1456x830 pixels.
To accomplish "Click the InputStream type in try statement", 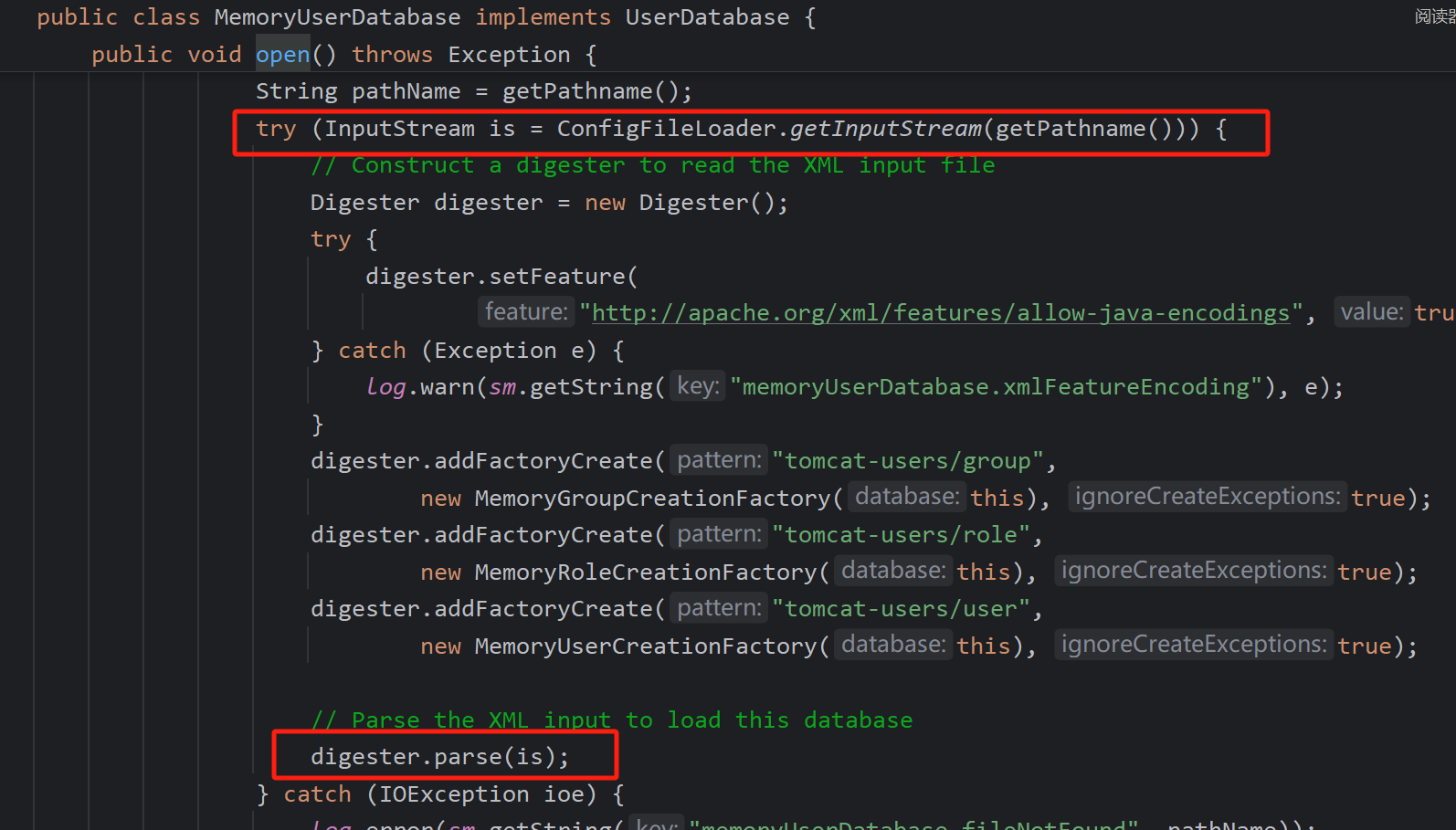I will [x=399, y=129].
